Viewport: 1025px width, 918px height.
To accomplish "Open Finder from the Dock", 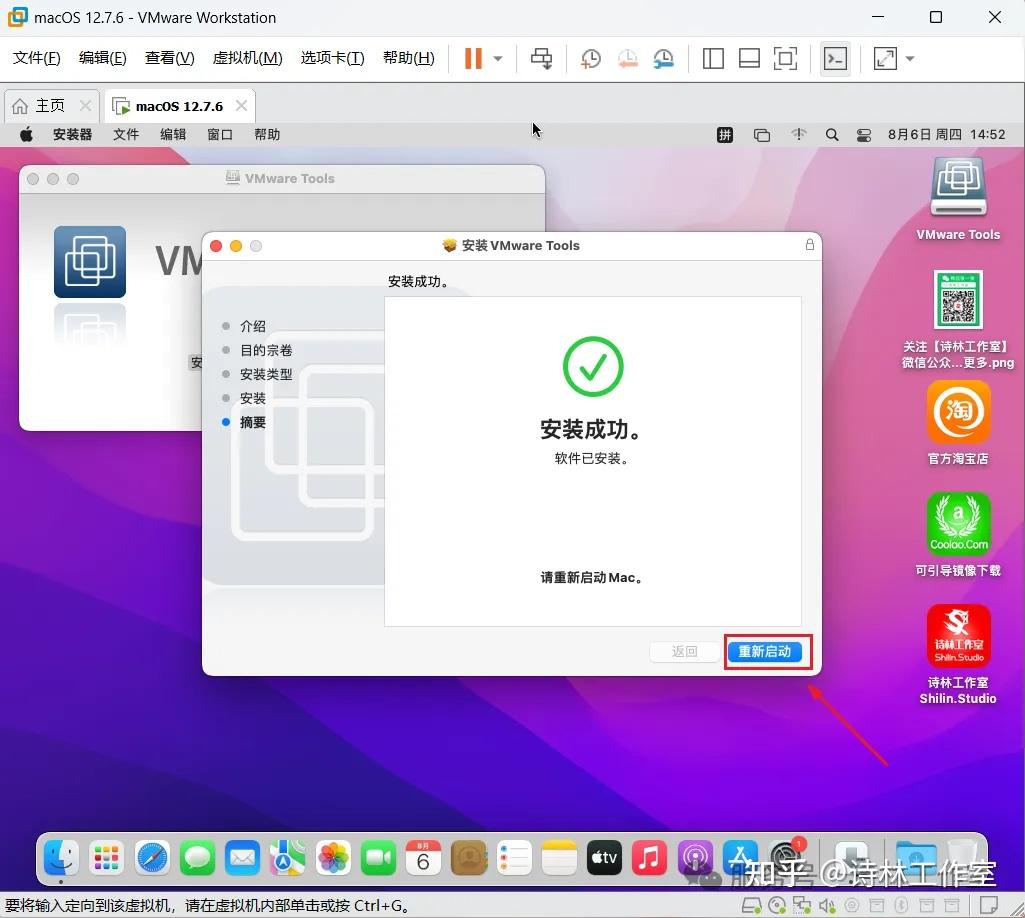I will point(61,857).
